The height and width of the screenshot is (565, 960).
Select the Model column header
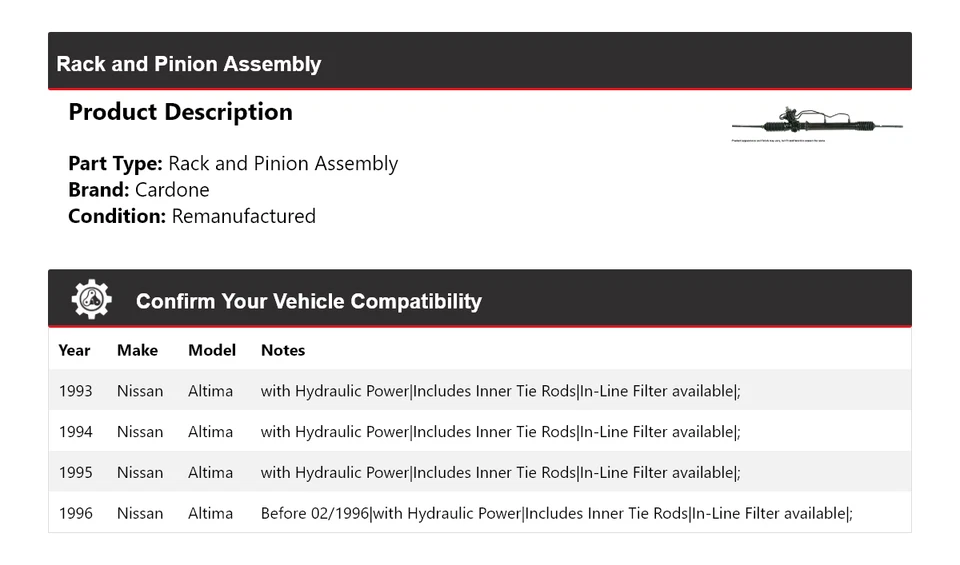[212, 350]
